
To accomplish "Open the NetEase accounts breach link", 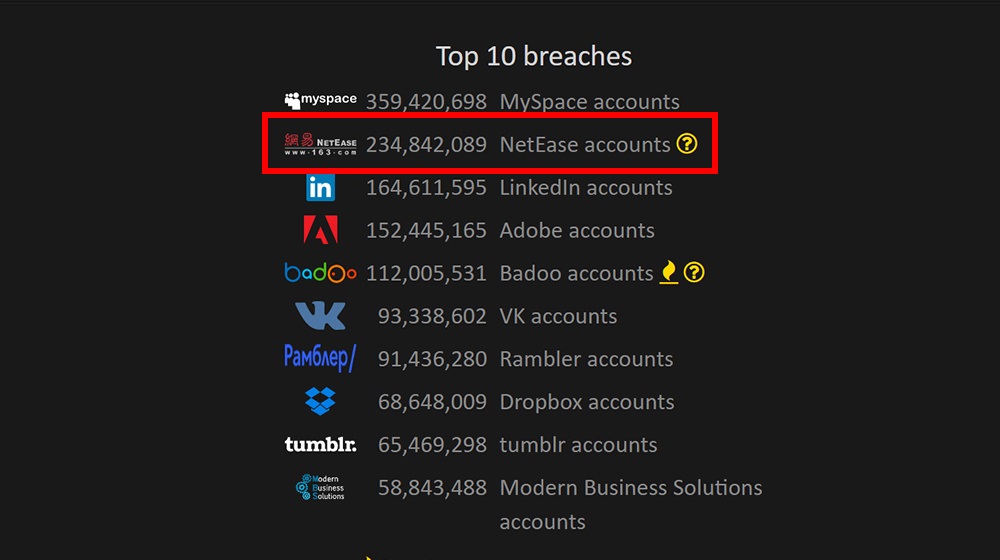I will click(585, 145).
